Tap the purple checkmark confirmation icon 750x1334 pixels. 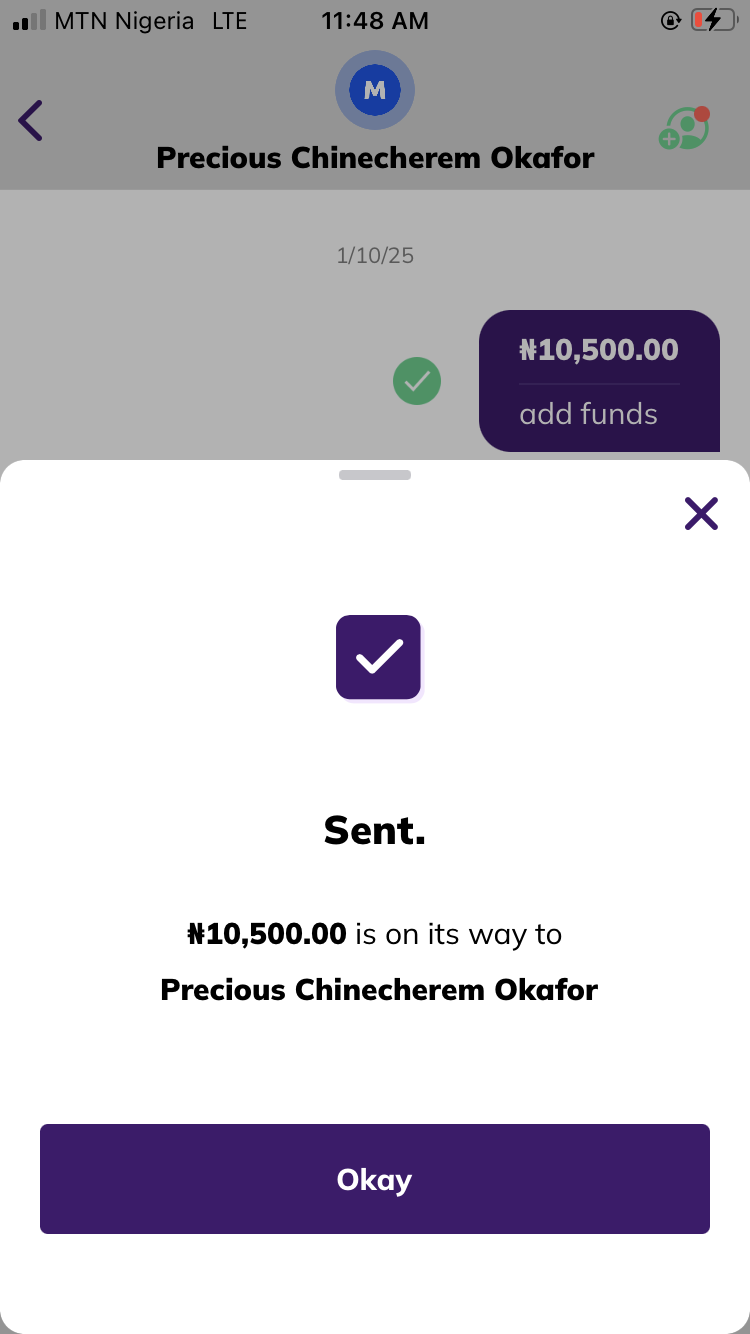378,657
